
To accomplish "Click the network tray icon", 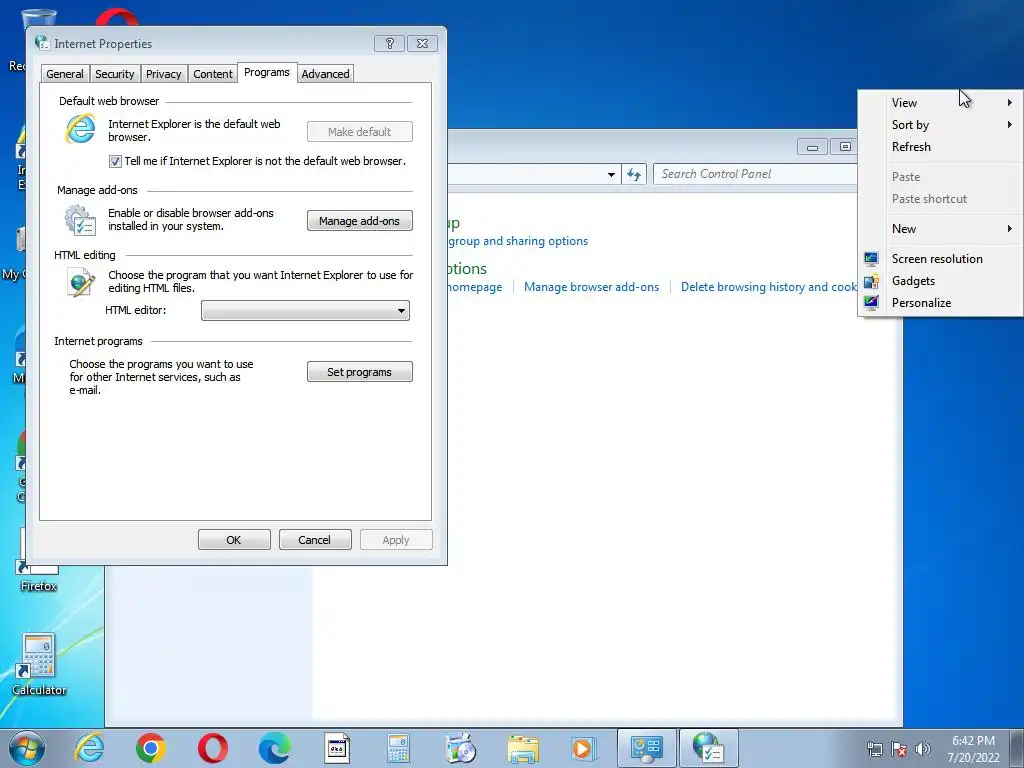I will [874, 749].
